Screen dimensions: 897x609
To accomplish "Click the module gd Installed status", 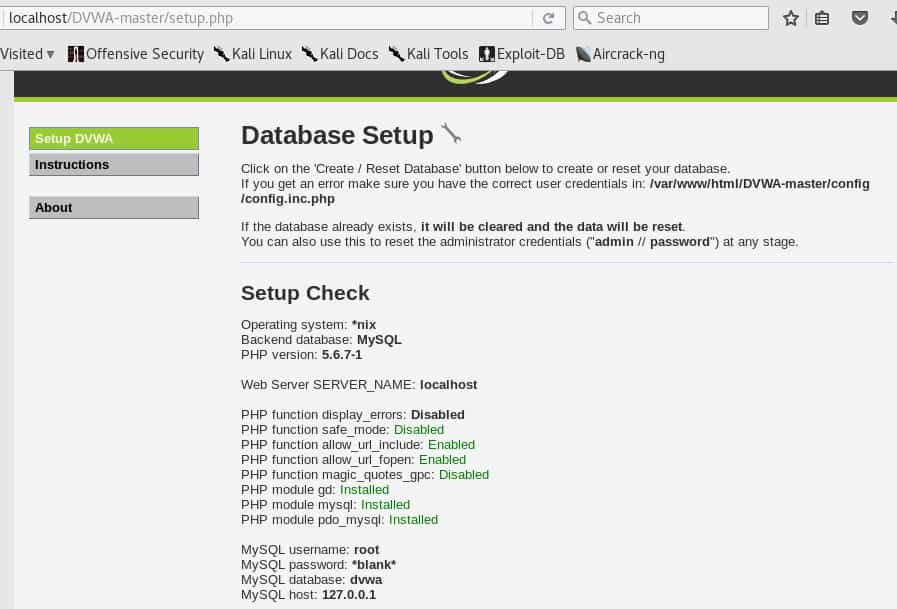I will tap(364, 489).
